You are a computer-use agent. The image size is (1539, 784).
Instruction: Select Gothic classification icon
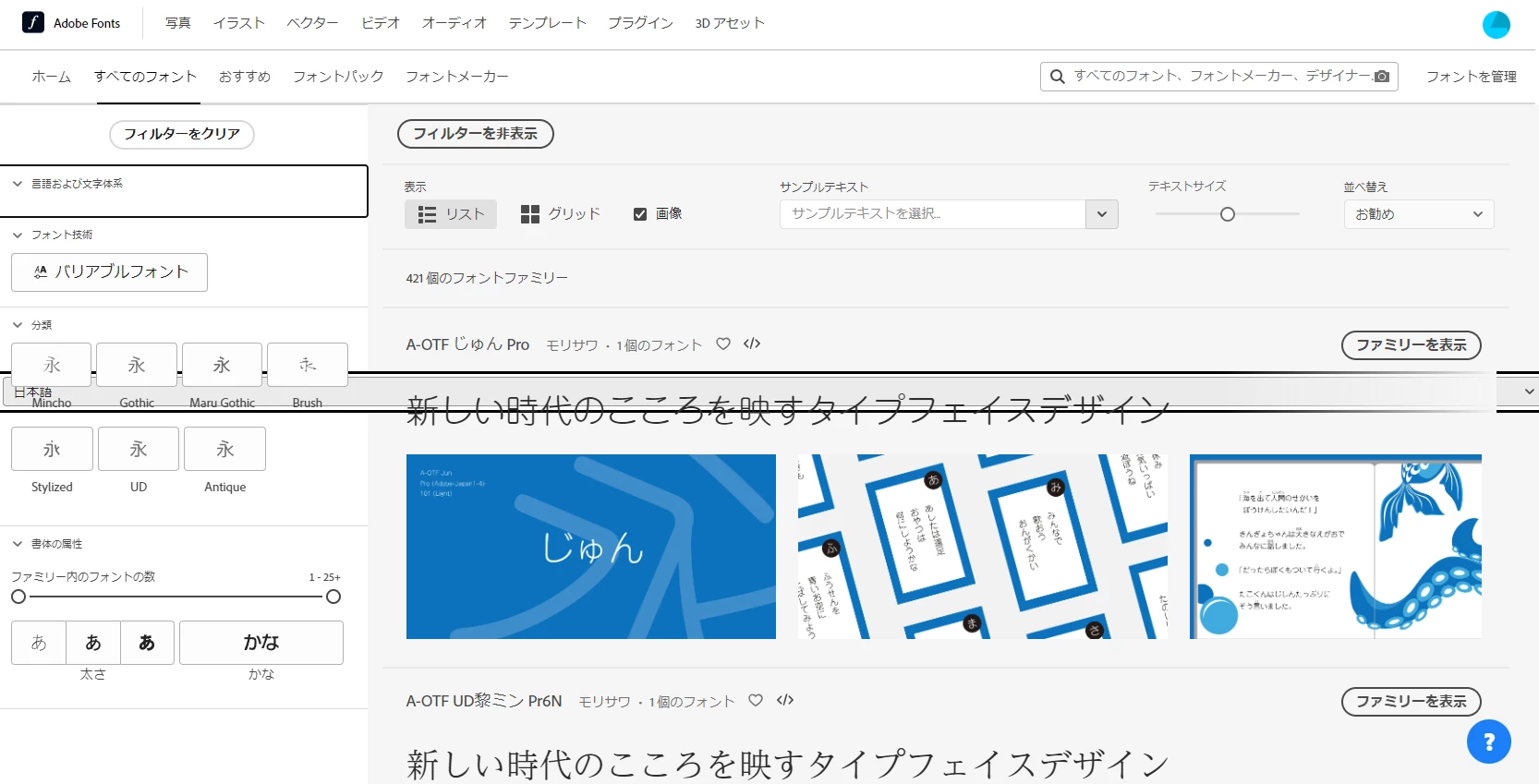point(137,365)
